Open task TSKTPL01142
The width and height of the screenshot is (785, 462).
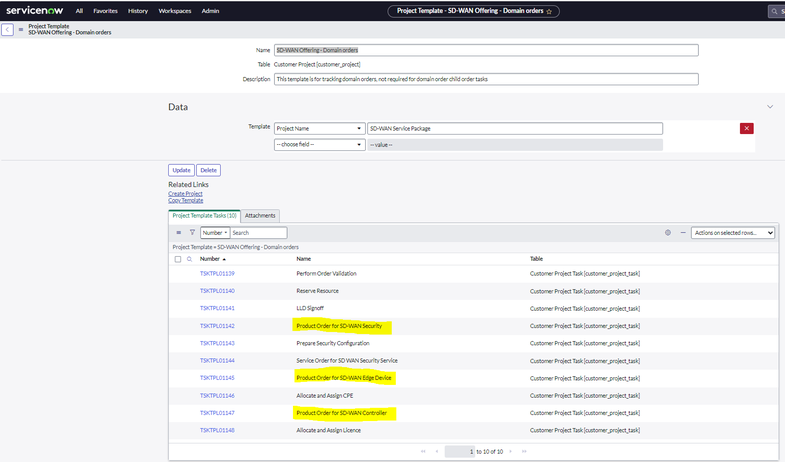pyautogui.click(x=217, y=326)
